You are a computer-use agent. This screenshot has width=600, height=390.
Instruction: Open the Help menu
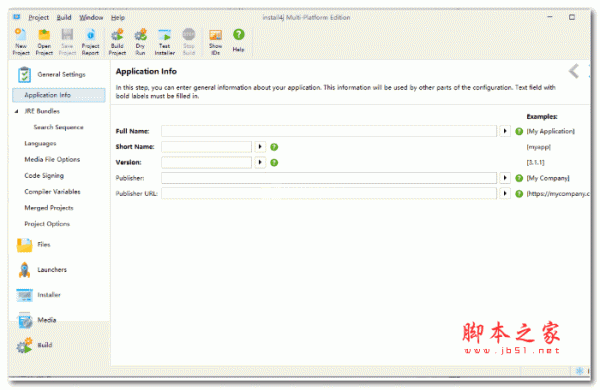coord(118,18)
